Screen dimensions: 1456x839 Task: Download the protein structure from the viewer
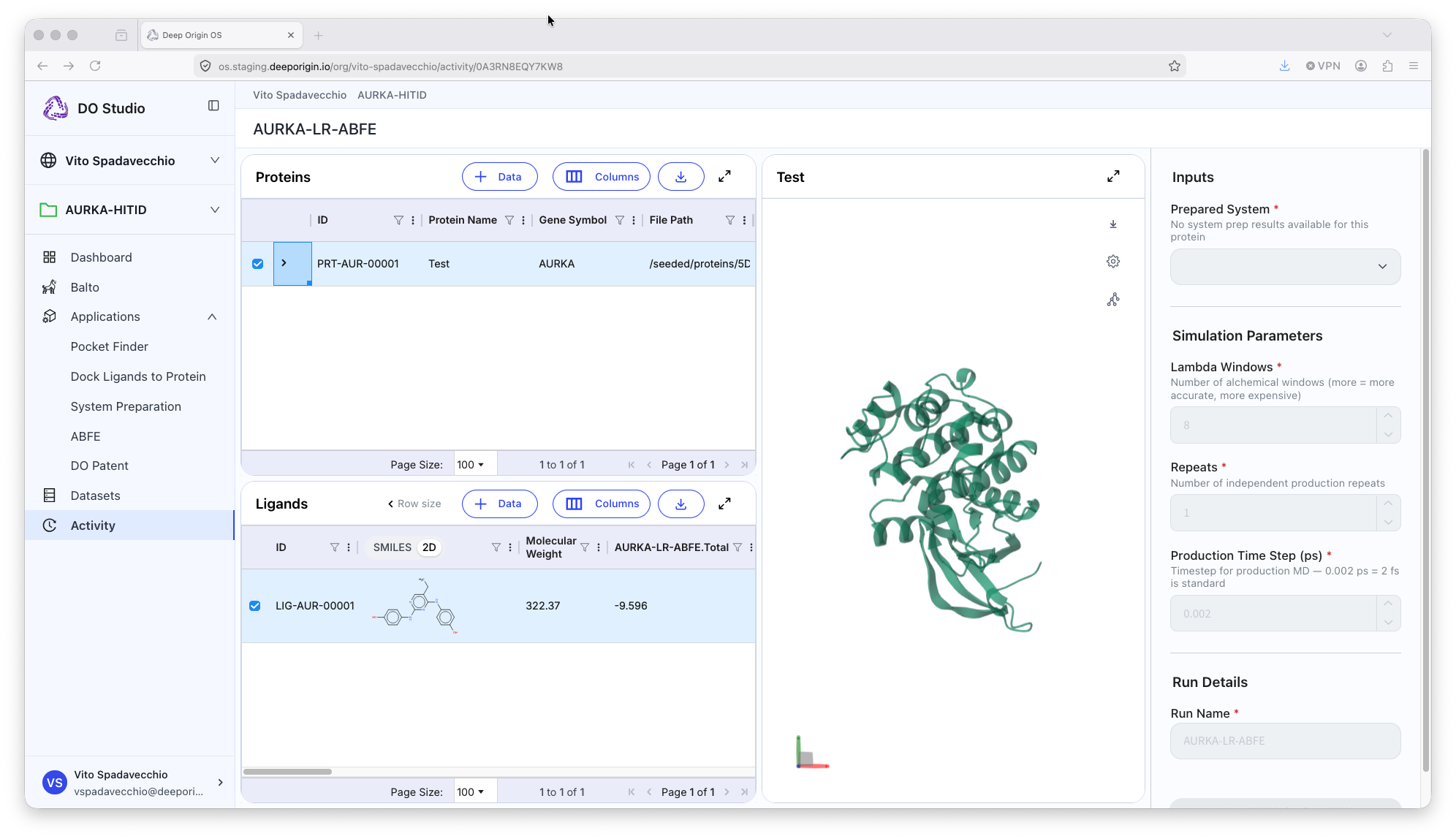point(1113,224)
